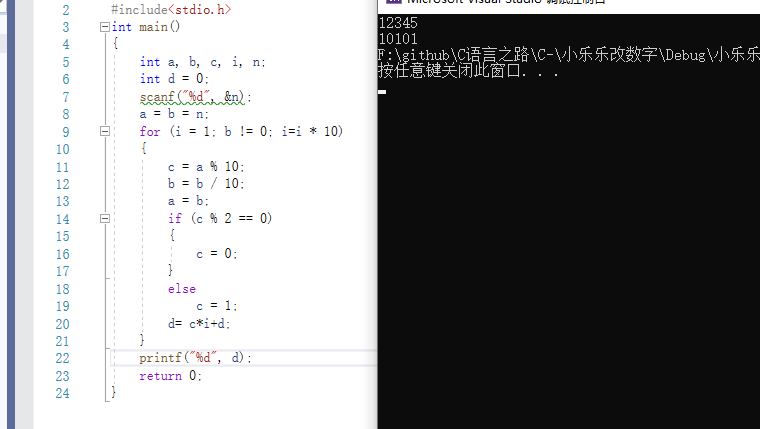This screenshot has height=429, width=760.
Task: Collapse the for loop fold toggle
Action: click(105, 131)
